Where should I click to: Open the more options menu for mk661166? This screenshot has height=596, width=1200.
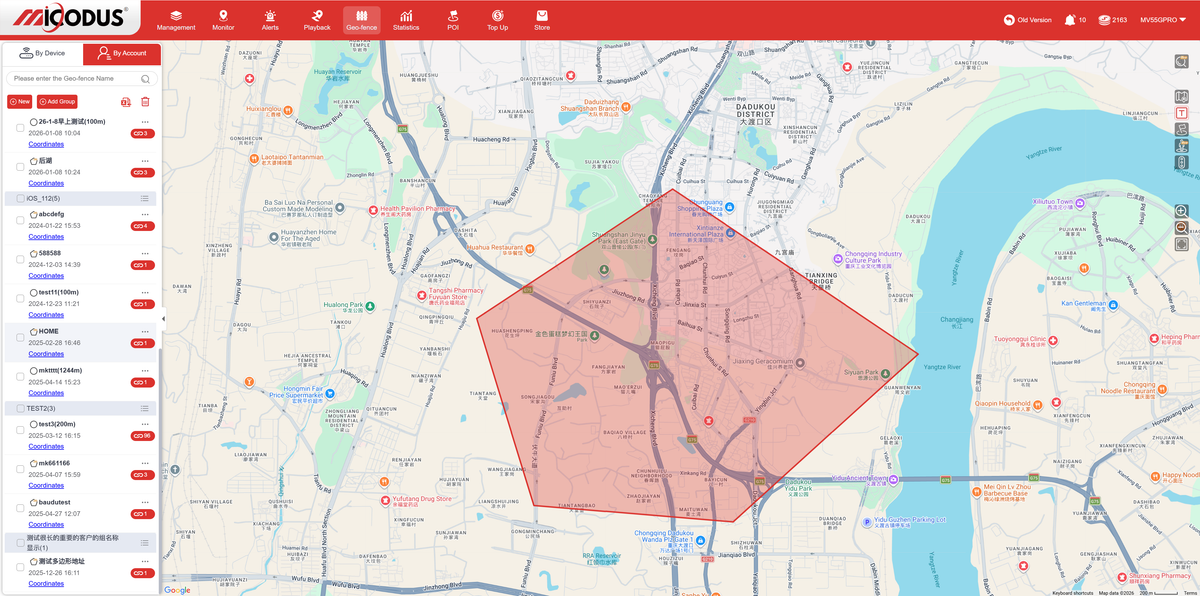(145, 462)
